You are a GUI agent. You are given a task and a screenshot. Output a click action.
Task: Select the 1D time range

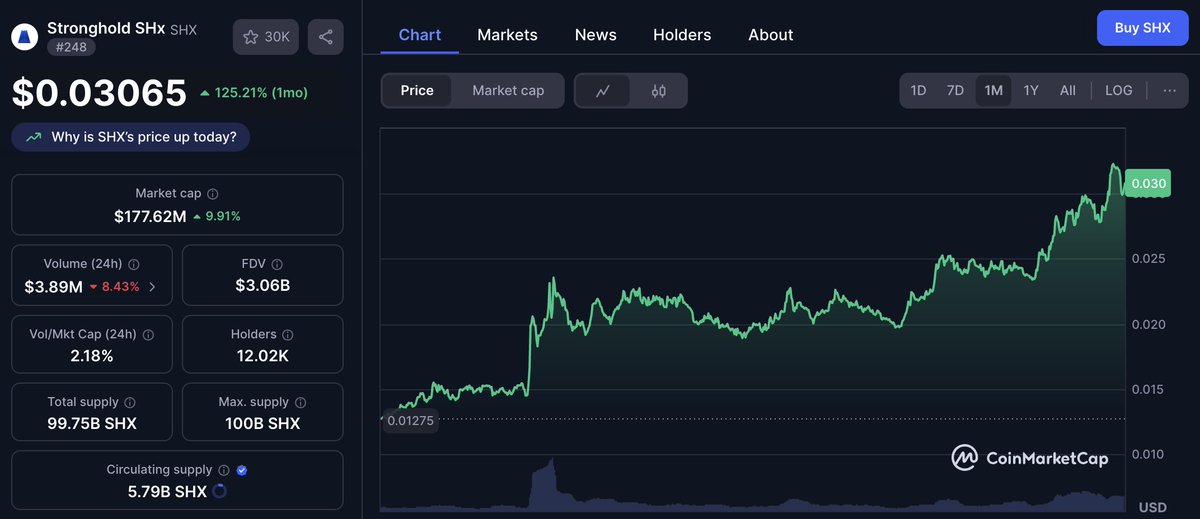pyautogui.click(x=918, y=90)
